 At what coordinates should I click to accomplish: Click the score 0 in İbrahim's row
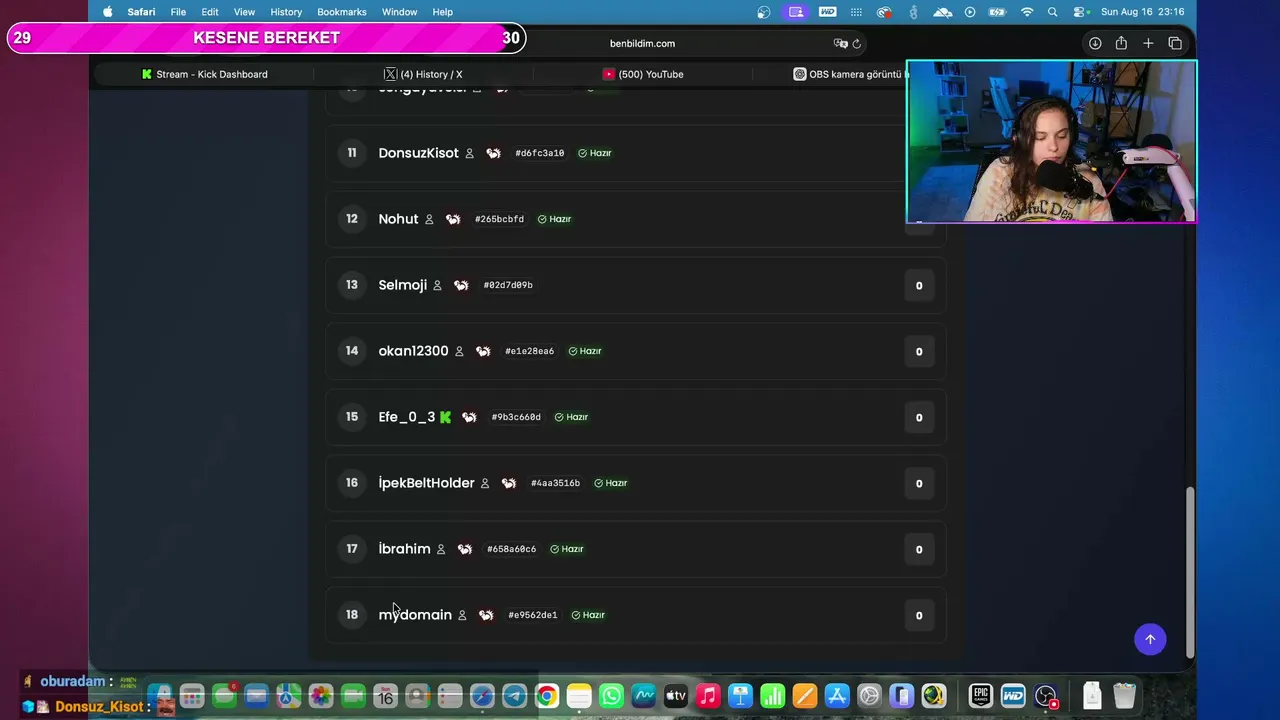[919, 550]
